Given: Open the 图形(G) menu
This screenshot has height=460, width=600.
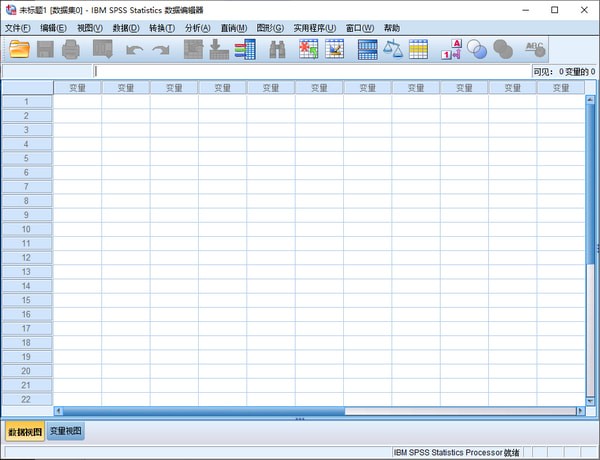Looking at the screenshot, I should click(x=270, y=28).
